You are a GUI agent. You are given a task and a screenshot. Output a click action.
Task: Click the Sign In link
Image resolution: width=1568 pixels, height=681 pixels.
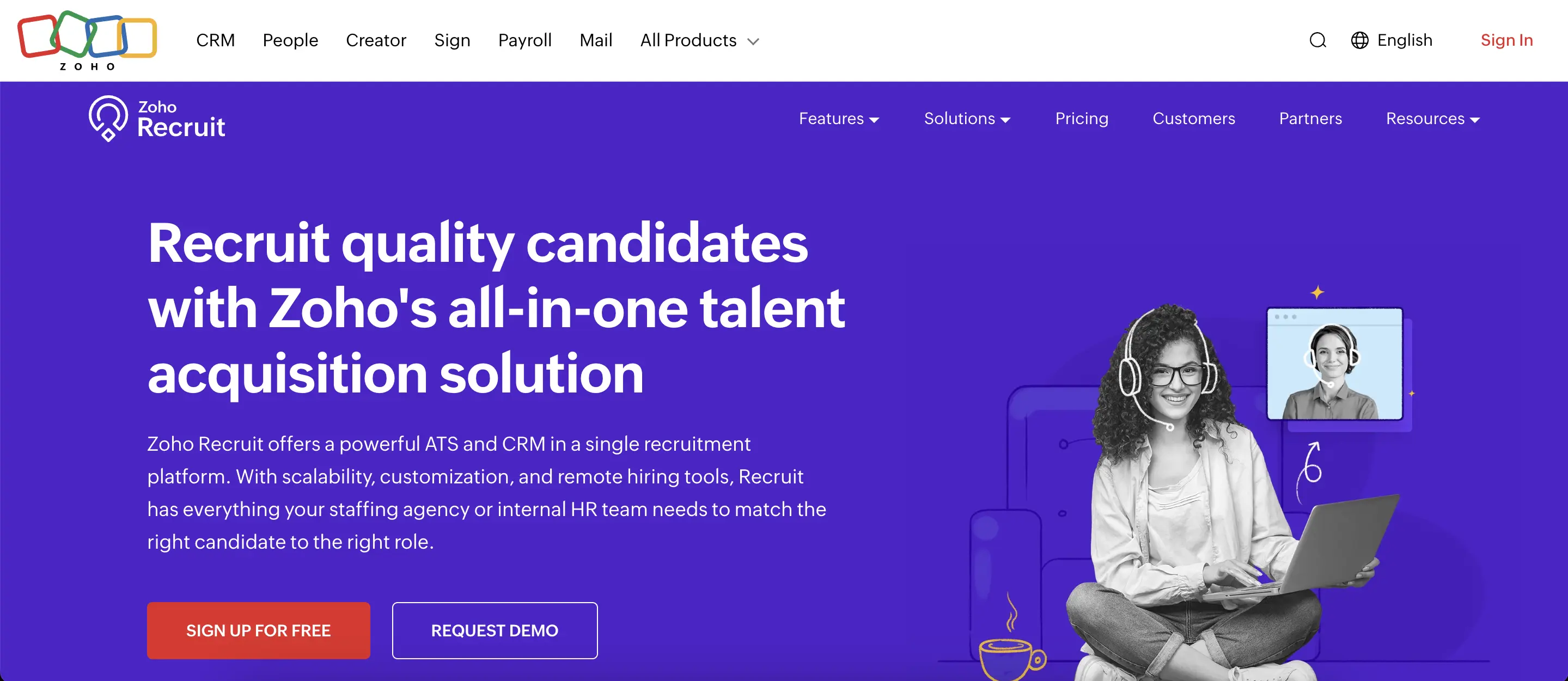tap(1506, 40)
